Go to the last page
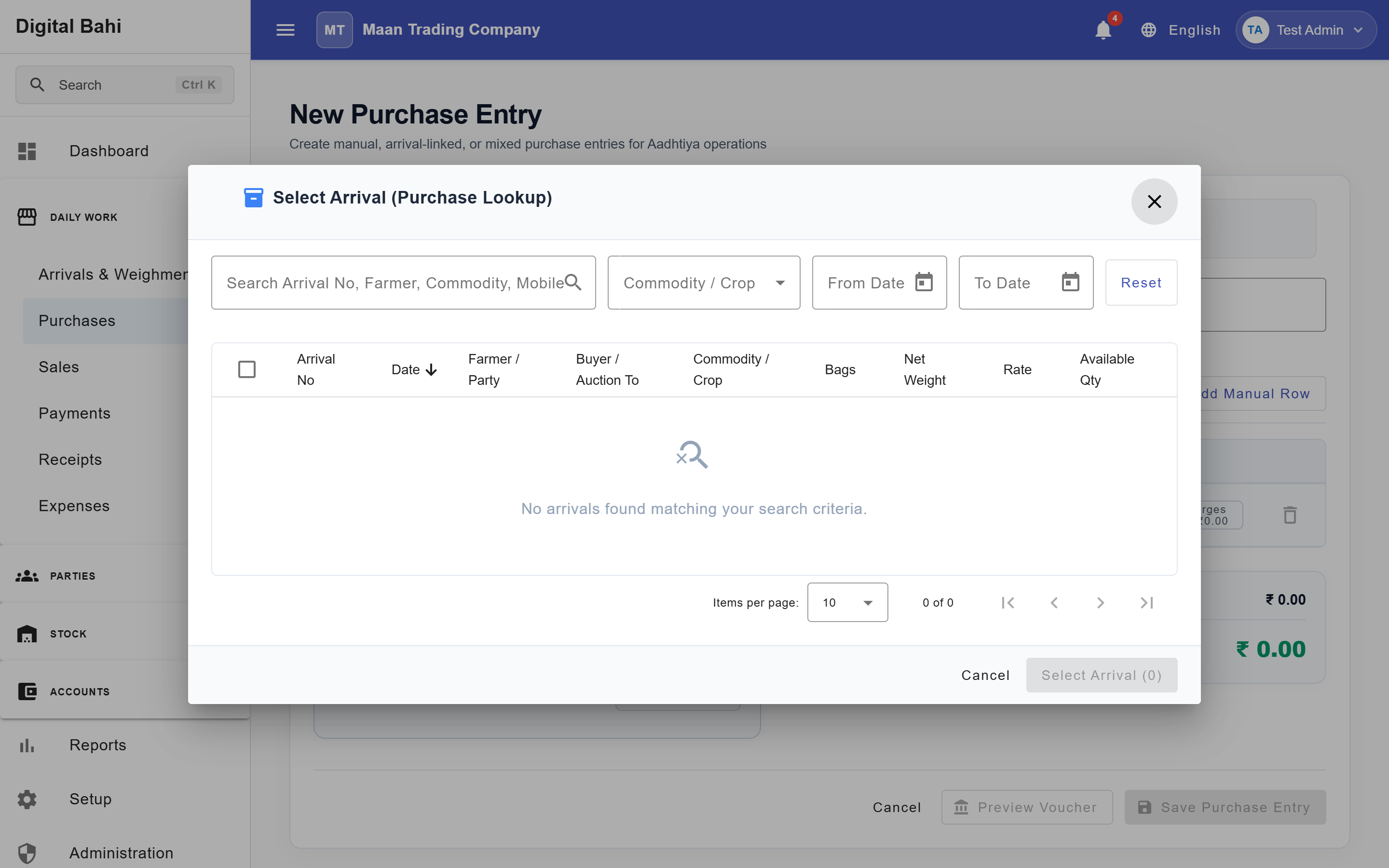 (x=1146, y=602)
